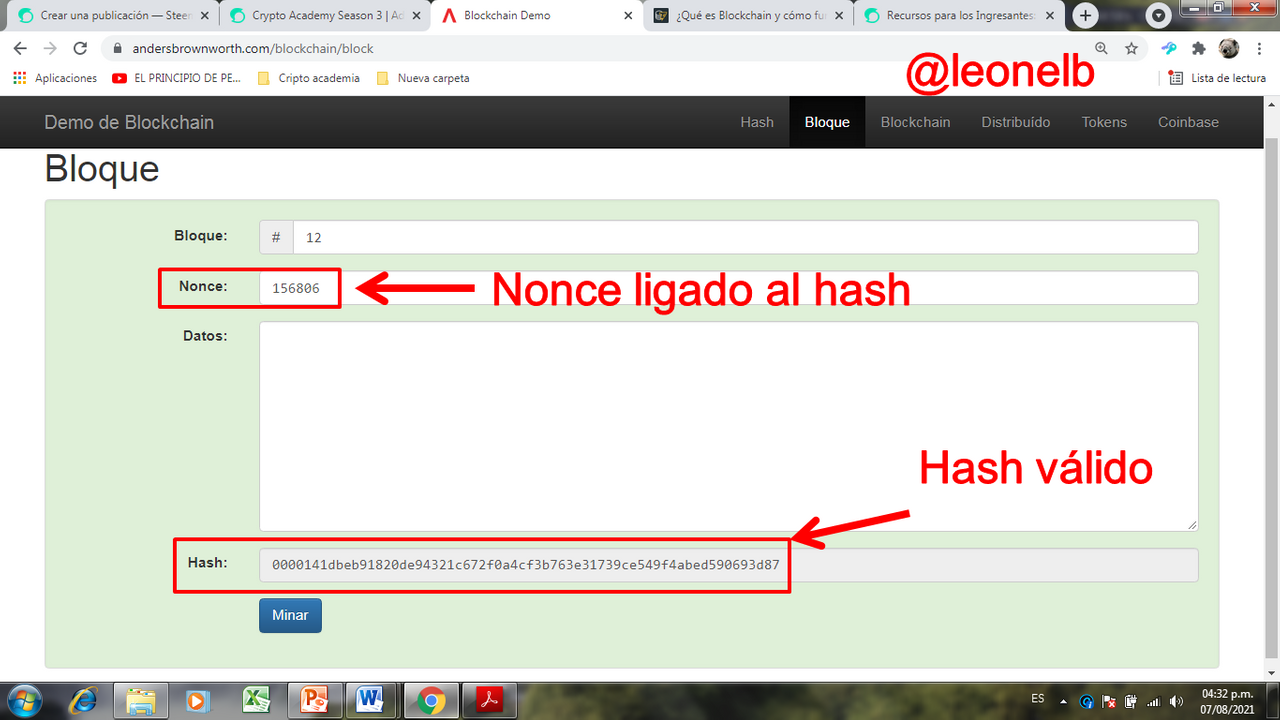Open Excel from the taskbar

point(256,699)
